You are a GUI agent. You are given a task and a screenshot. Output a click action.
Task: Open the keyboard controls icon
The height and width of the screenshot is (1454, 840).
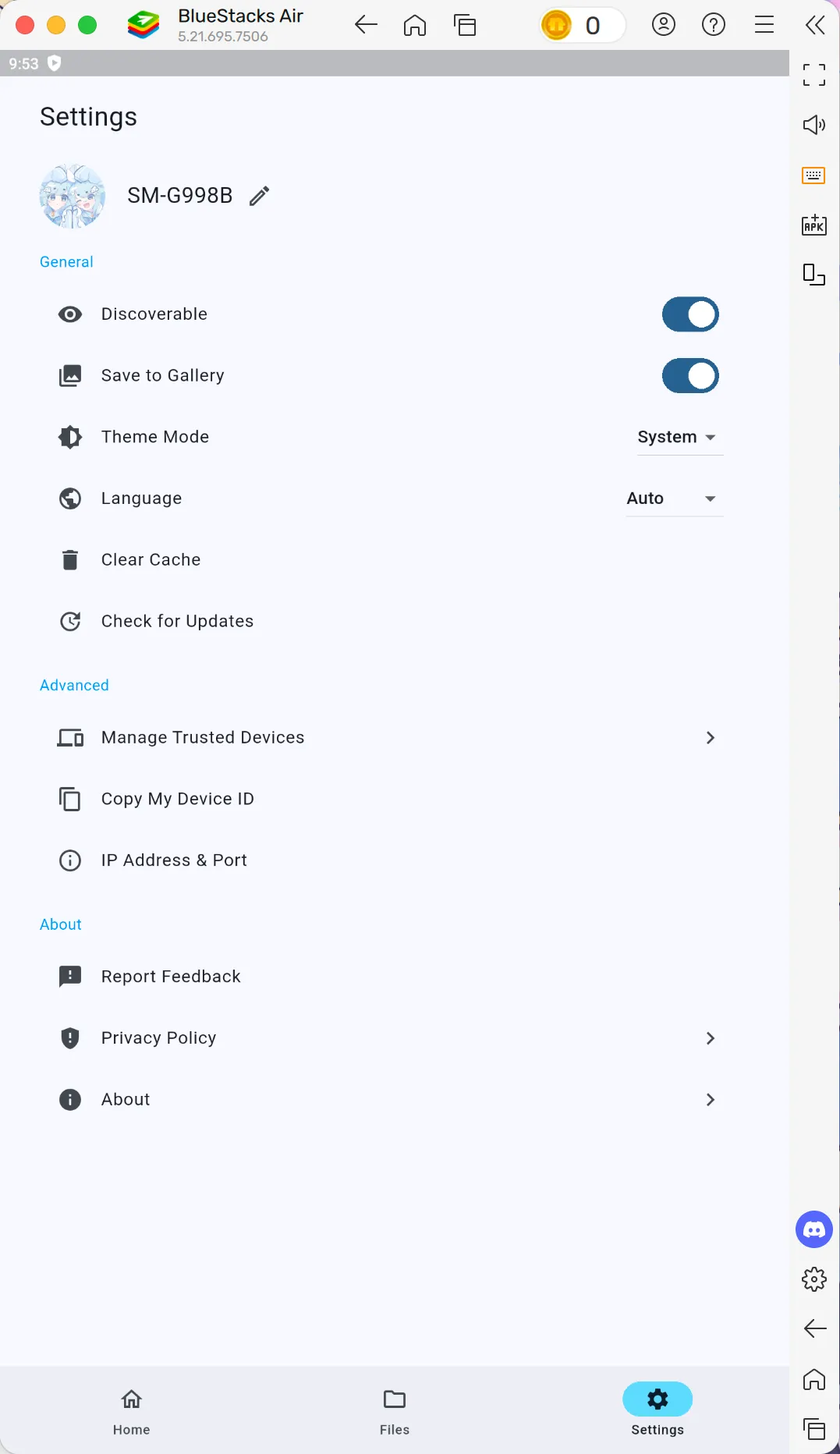click(x=814, y=175)
